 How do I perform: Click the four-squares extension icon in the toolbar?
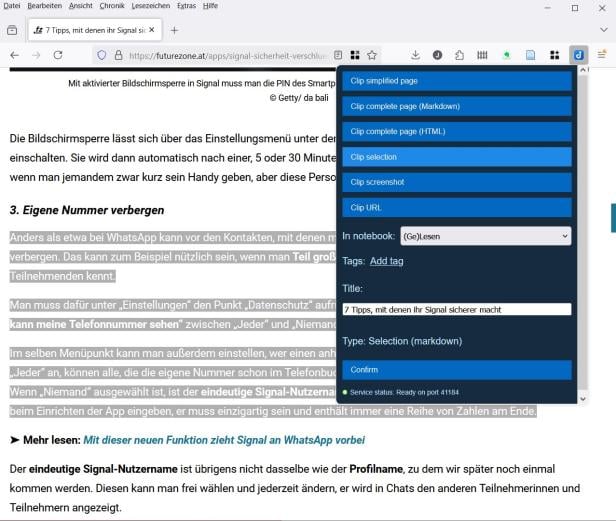(x=554, y=55)
